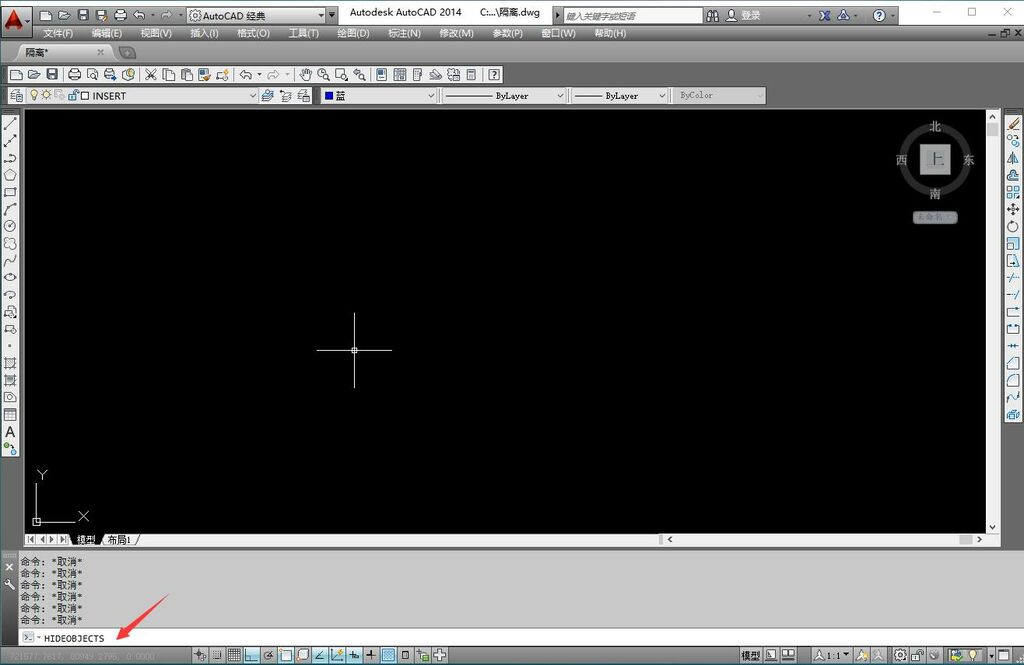This screenshot has height=665, width=1024.
Task: Select the Pan hand tool
Action: pos(306,74)
